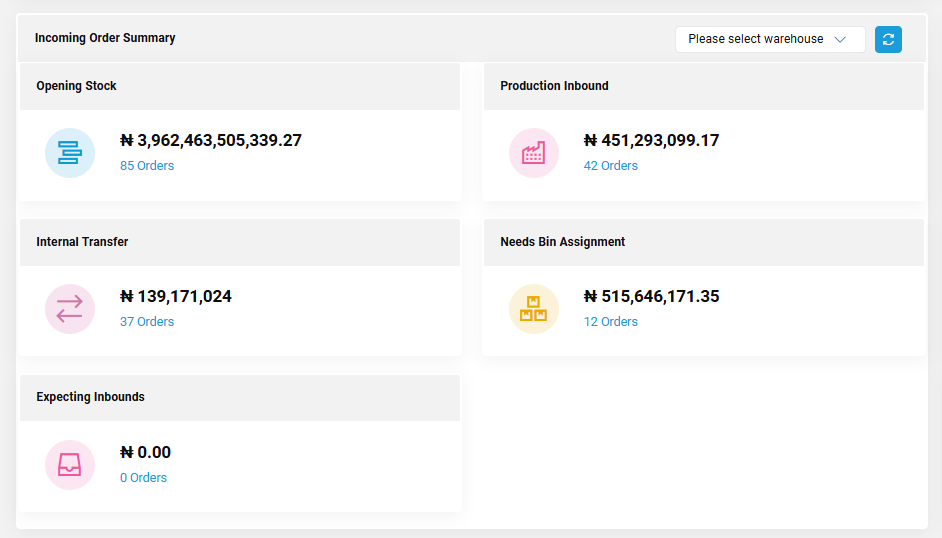Select the Internal Transfer card header

(240, 243)
